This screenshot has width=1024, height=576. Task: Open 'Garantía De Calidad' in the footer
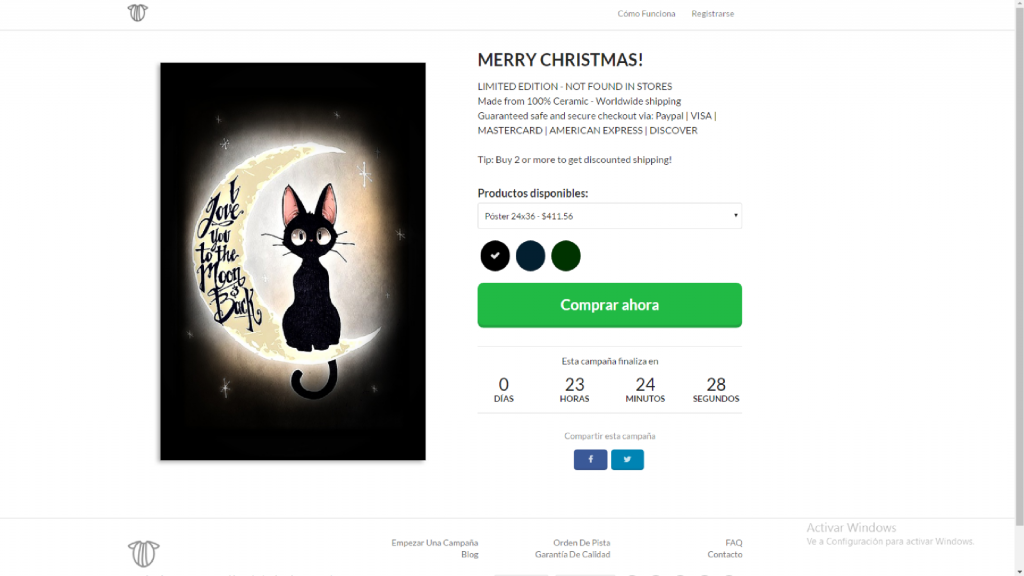(572, 555)
